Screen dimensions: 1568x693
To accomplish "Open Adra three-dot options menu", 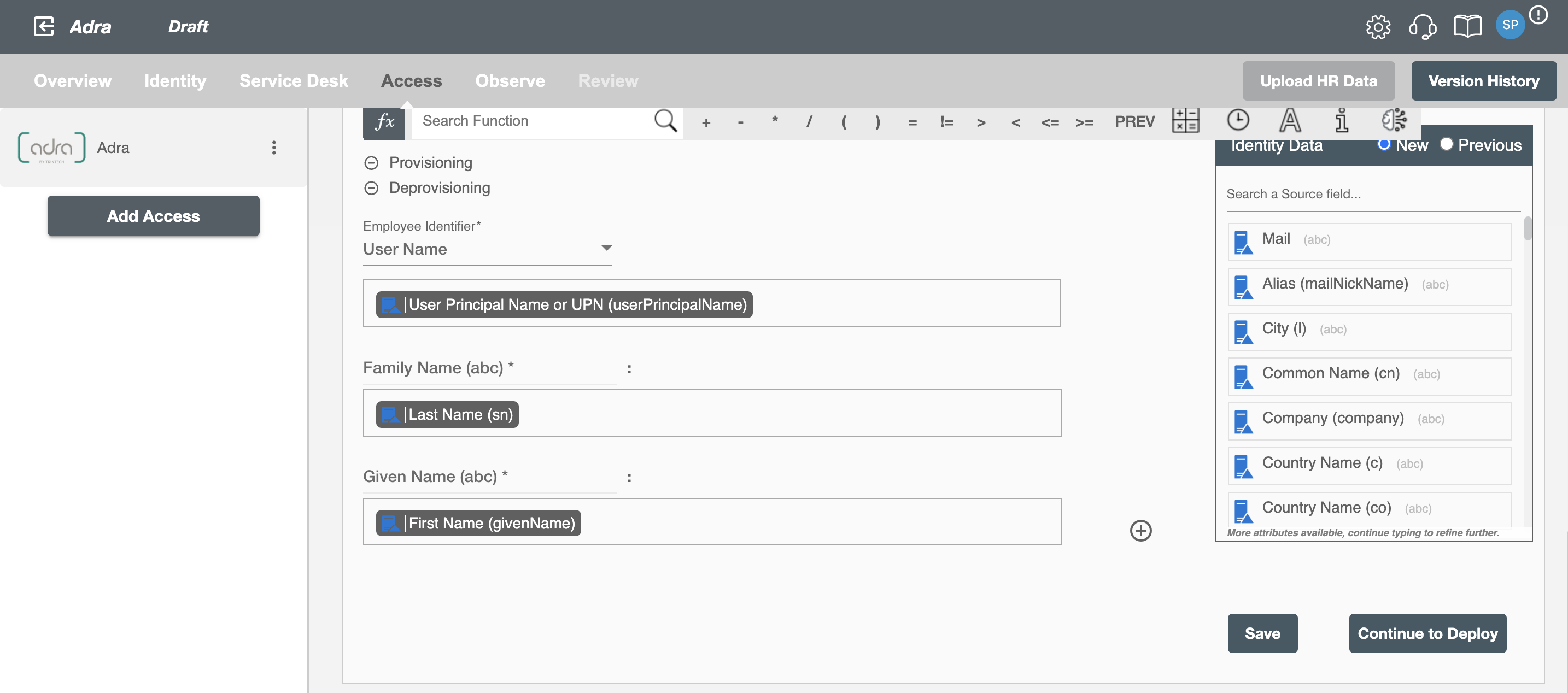I will (274, 147).
